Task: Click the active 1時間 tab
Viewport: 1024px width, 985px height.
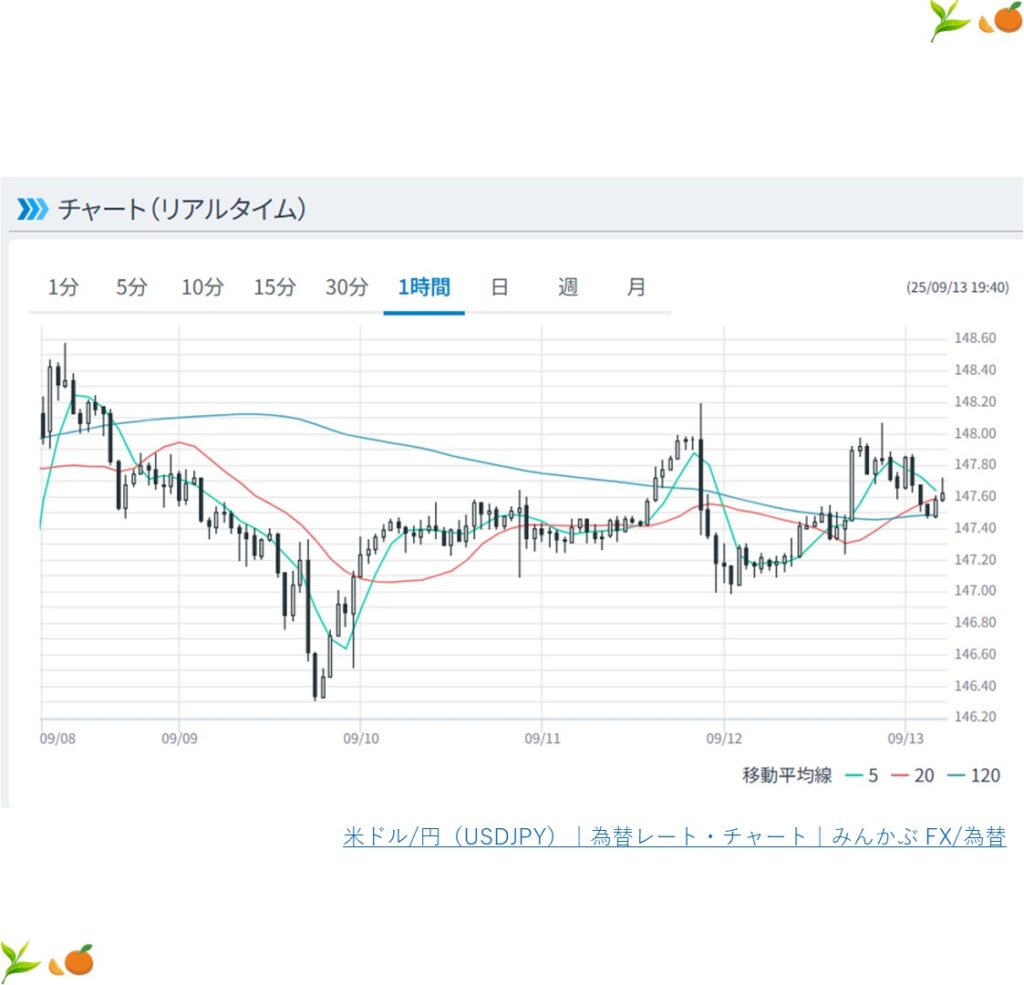Action: (x=424, y=288)
